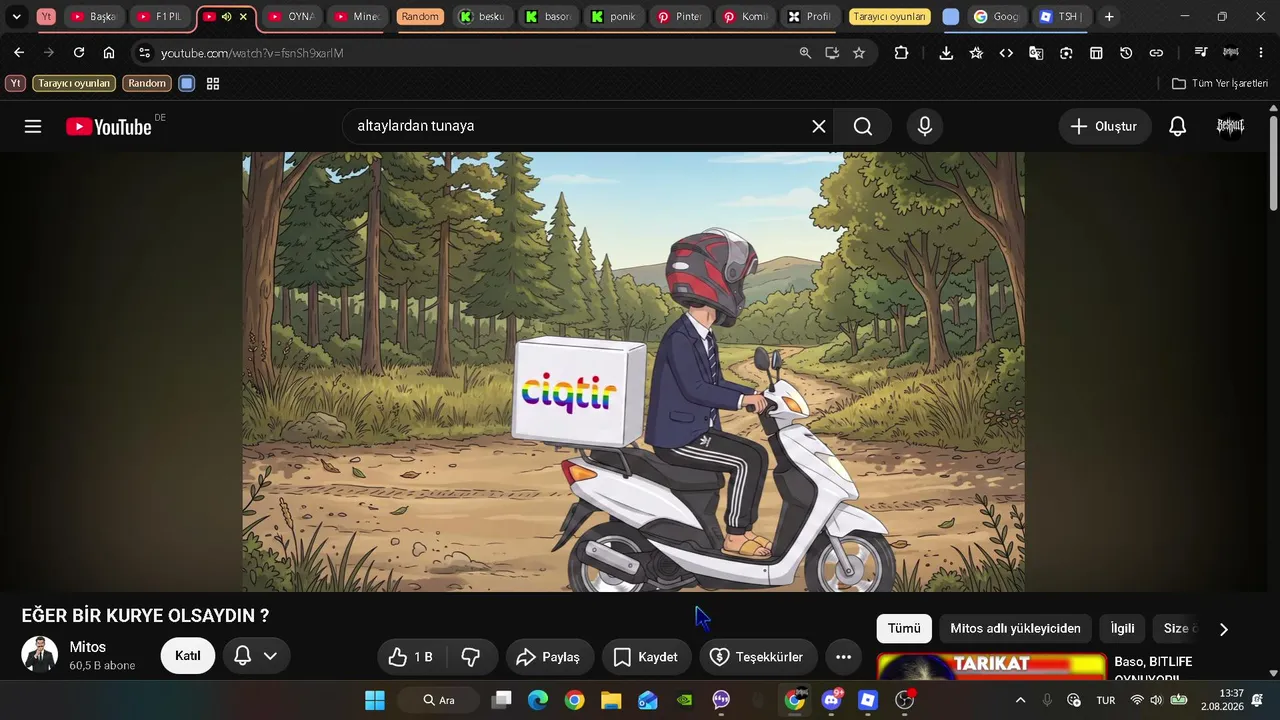Switch to the Profil browser tab
Image resolution: width=1280 pixels, height=720 pixels.
[x=809, y=17]
